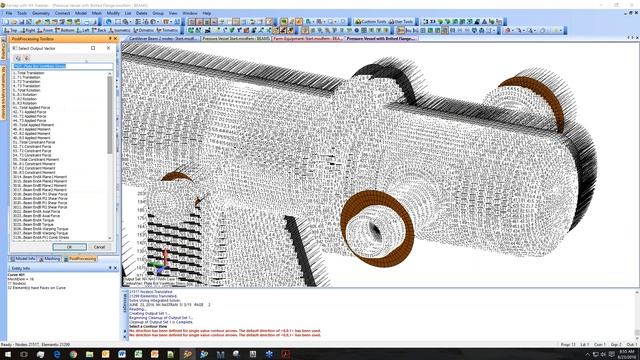
Task: Click output vector list scrollbar thumb
Action: 110,115
